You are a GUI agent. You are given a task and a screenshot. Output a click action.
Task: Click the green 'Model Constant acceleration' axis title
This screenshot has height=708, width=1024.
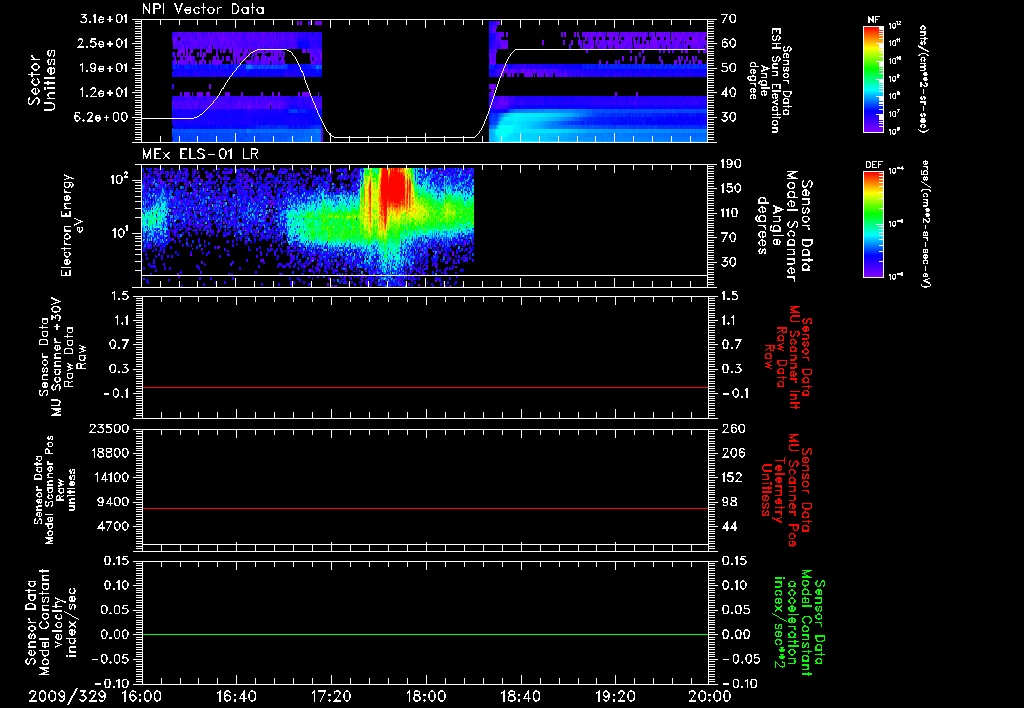799,624
